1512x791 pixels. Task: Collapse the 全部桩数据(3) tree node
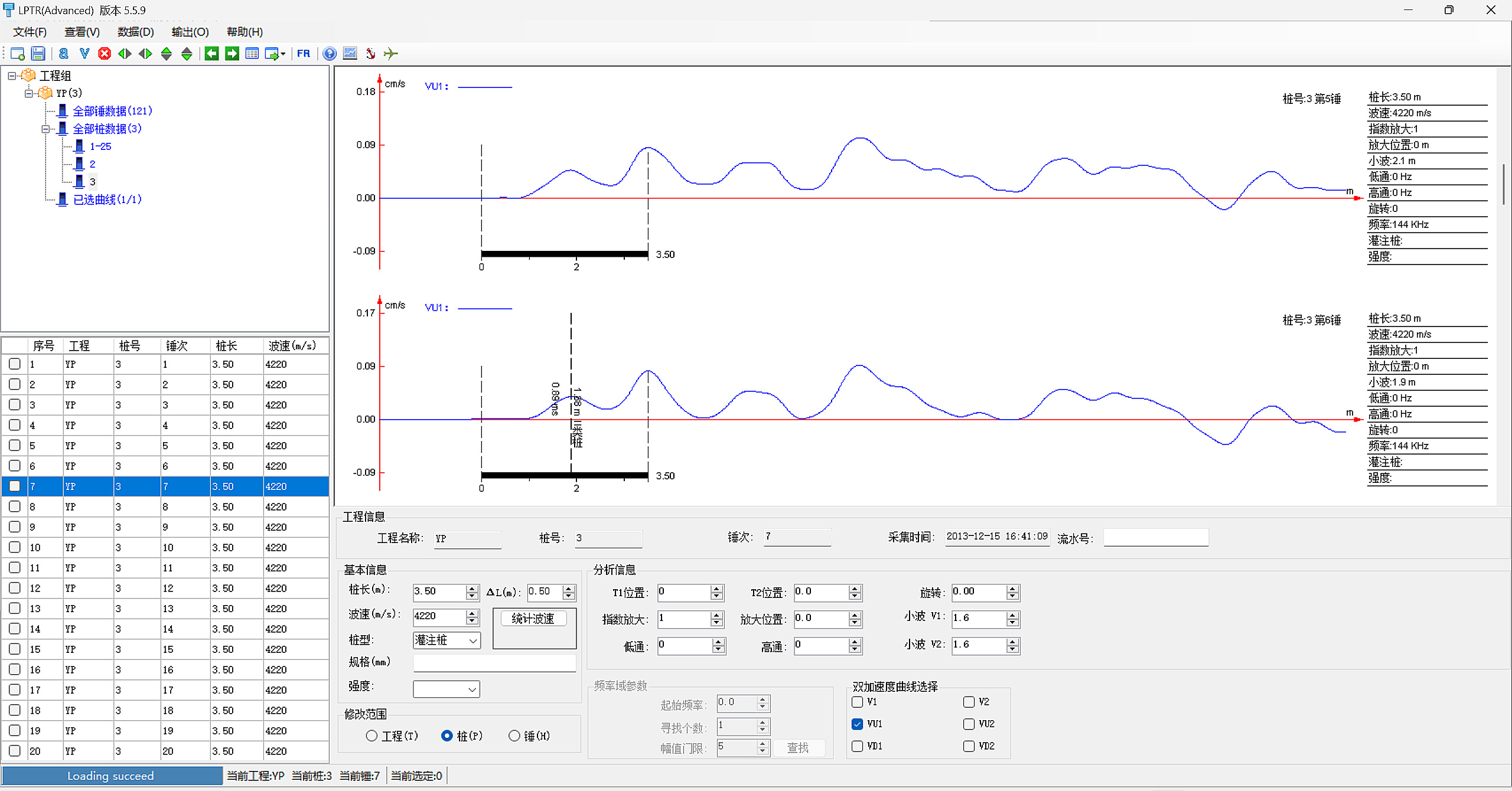click(x=45, y=129)
